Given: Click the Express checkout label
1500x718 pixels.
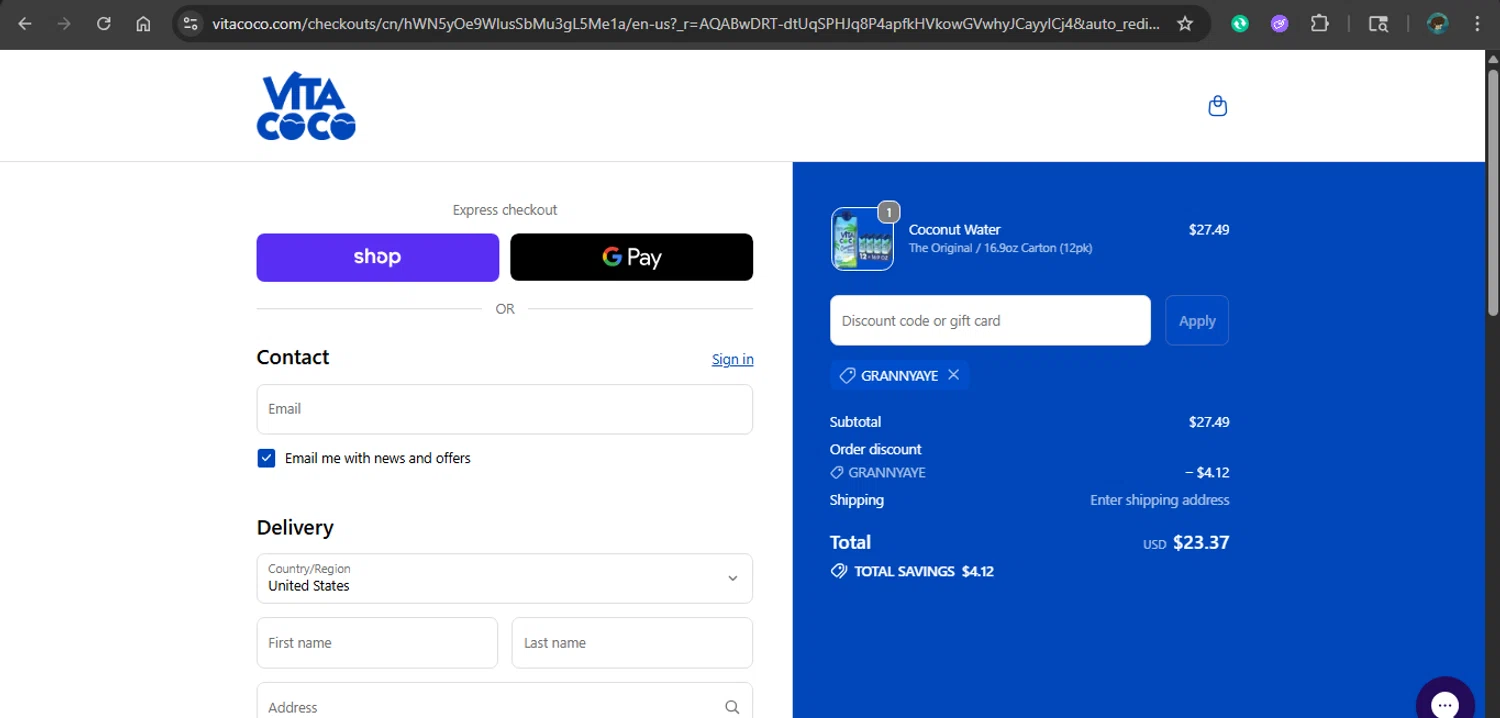Looking at the screenshot, I should [505, 210].
